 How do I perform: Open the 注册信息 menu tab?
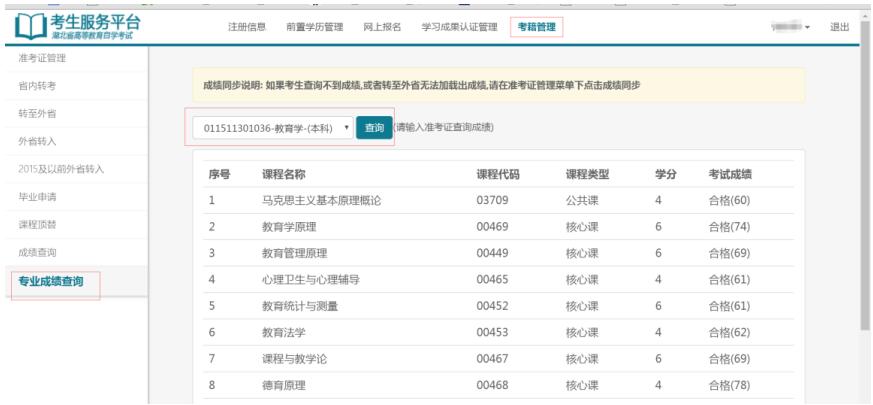pos(247,27)
